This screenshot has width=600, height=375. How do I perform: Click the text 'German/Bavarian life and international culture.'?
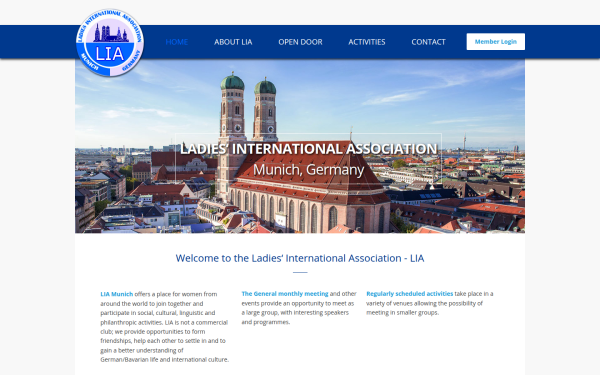click(165, 359)
